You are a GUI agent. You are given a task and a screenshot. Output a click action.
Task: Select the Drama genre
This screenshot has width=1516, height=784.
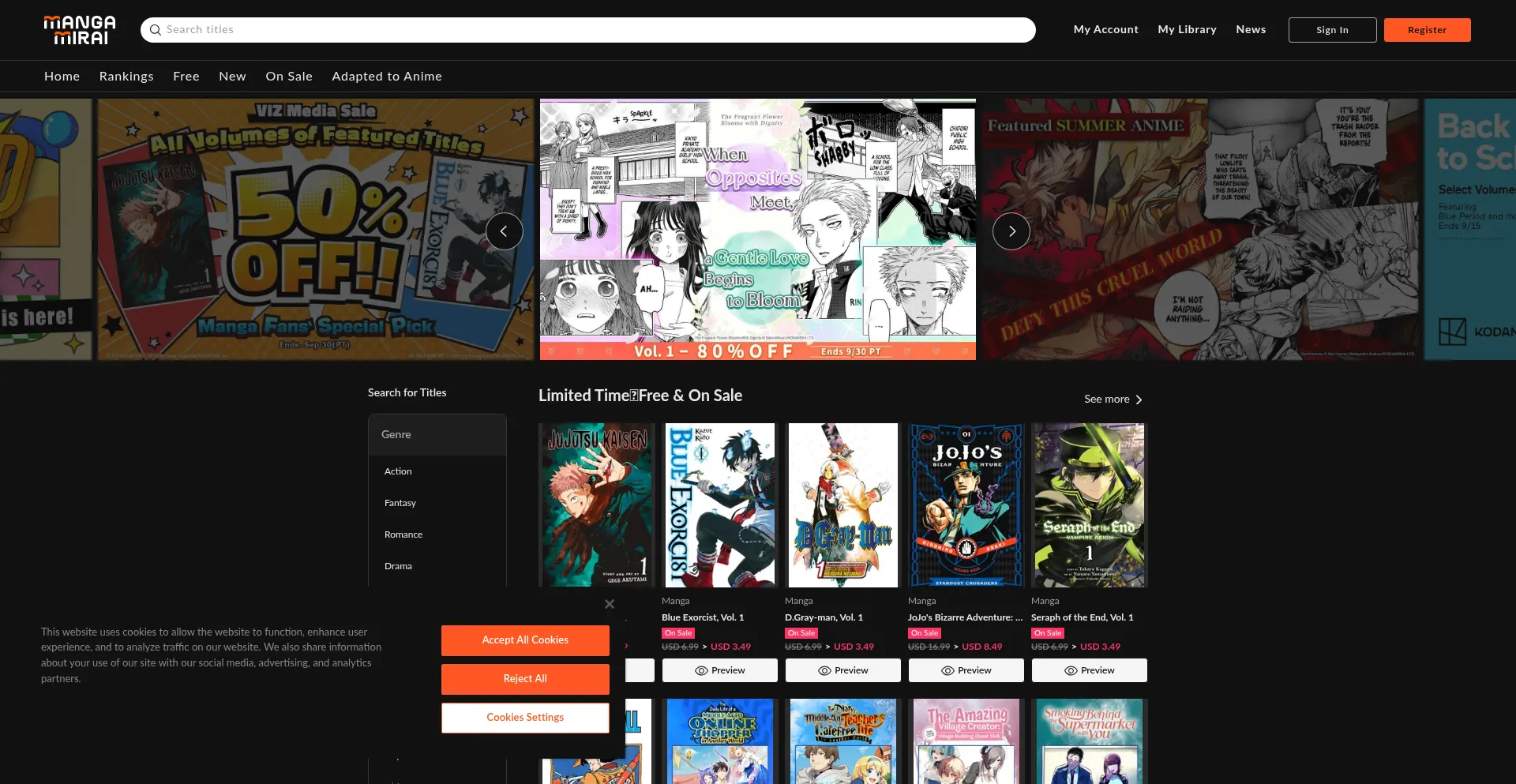pos(398,566)
